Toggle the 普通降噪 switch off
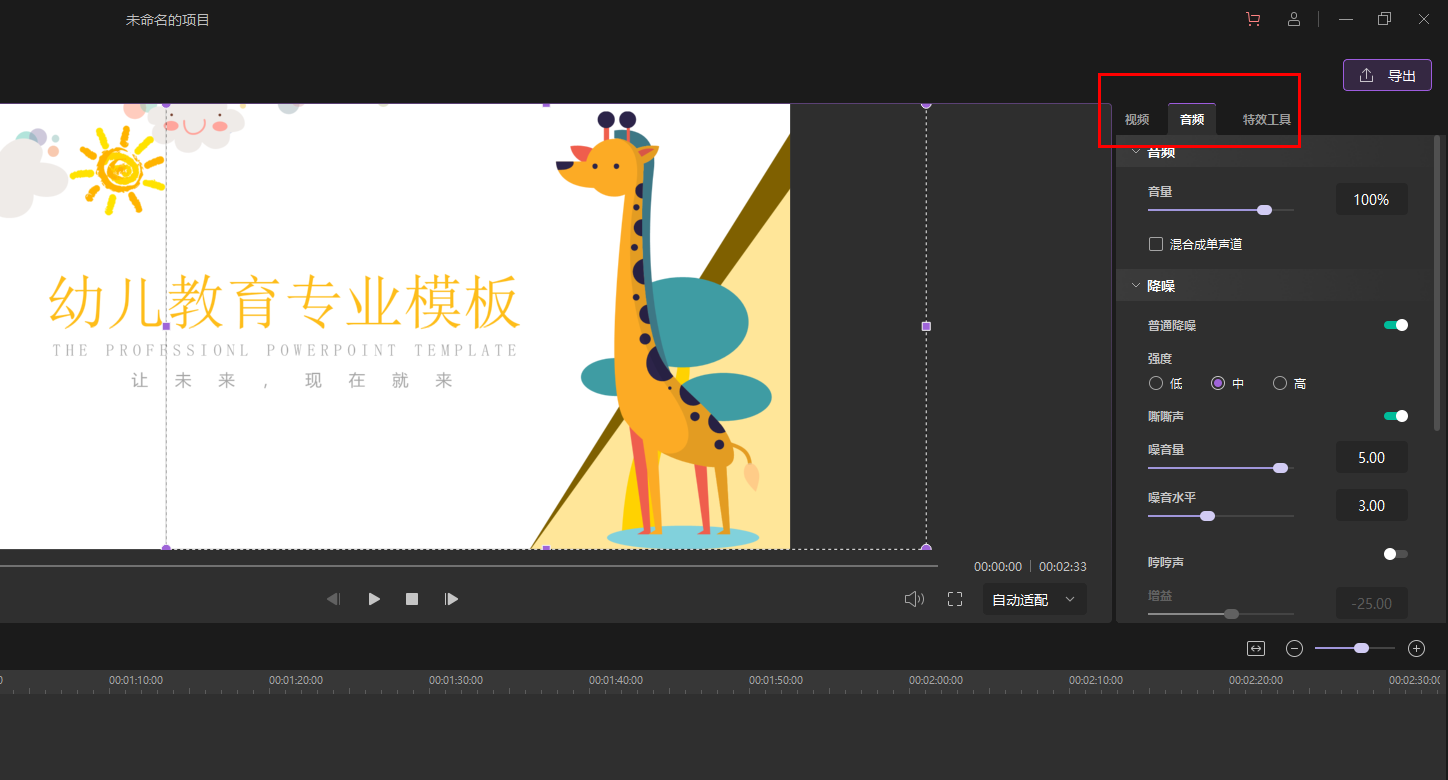 click(x=1395, y=325)
